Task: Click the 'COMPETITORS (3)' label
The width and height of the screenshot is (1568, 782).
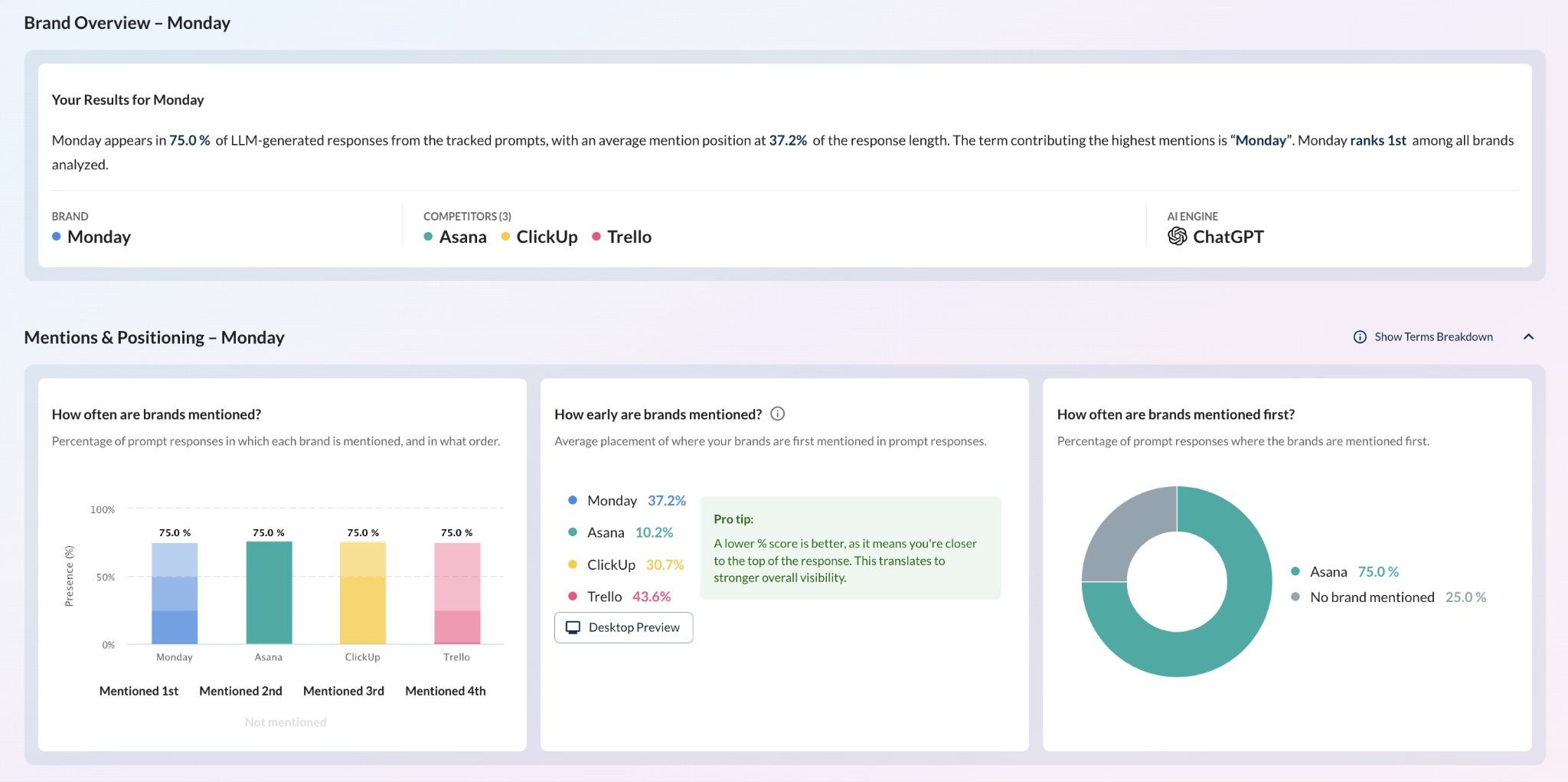Action: point(467,216)
